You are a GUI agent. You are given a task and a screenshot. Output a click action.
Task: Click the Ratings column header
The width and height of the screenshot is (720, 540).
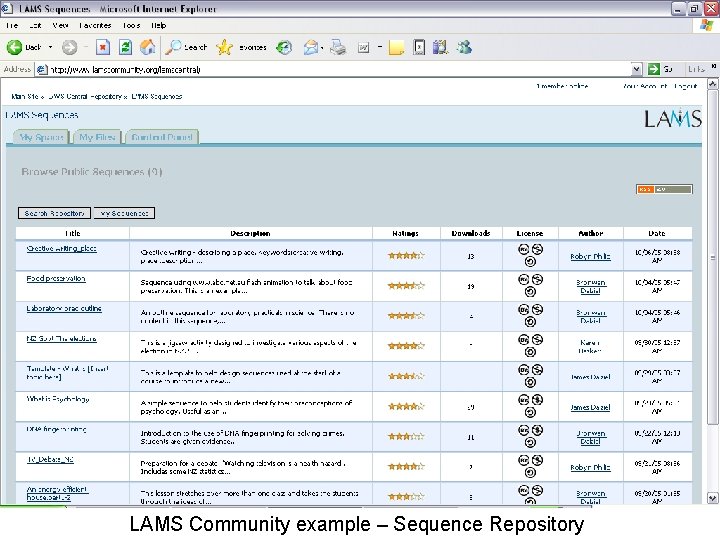pos(405,233)
